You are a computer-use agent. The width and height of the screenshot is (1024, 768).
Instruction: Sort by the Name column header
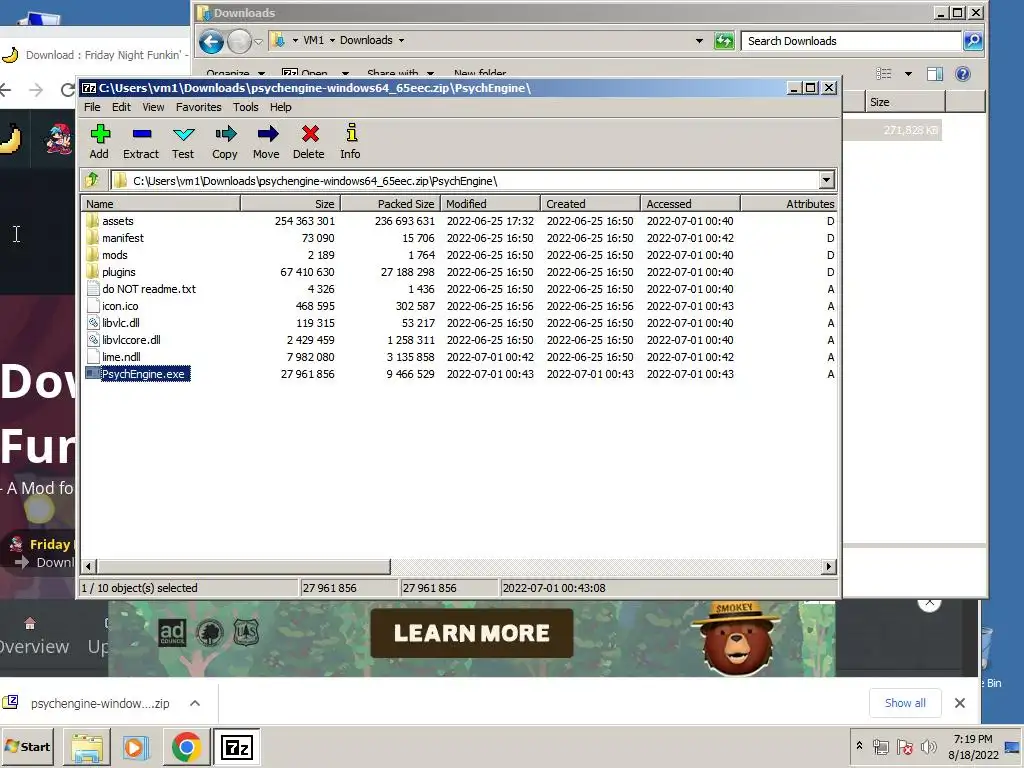[x=161, y=204]
